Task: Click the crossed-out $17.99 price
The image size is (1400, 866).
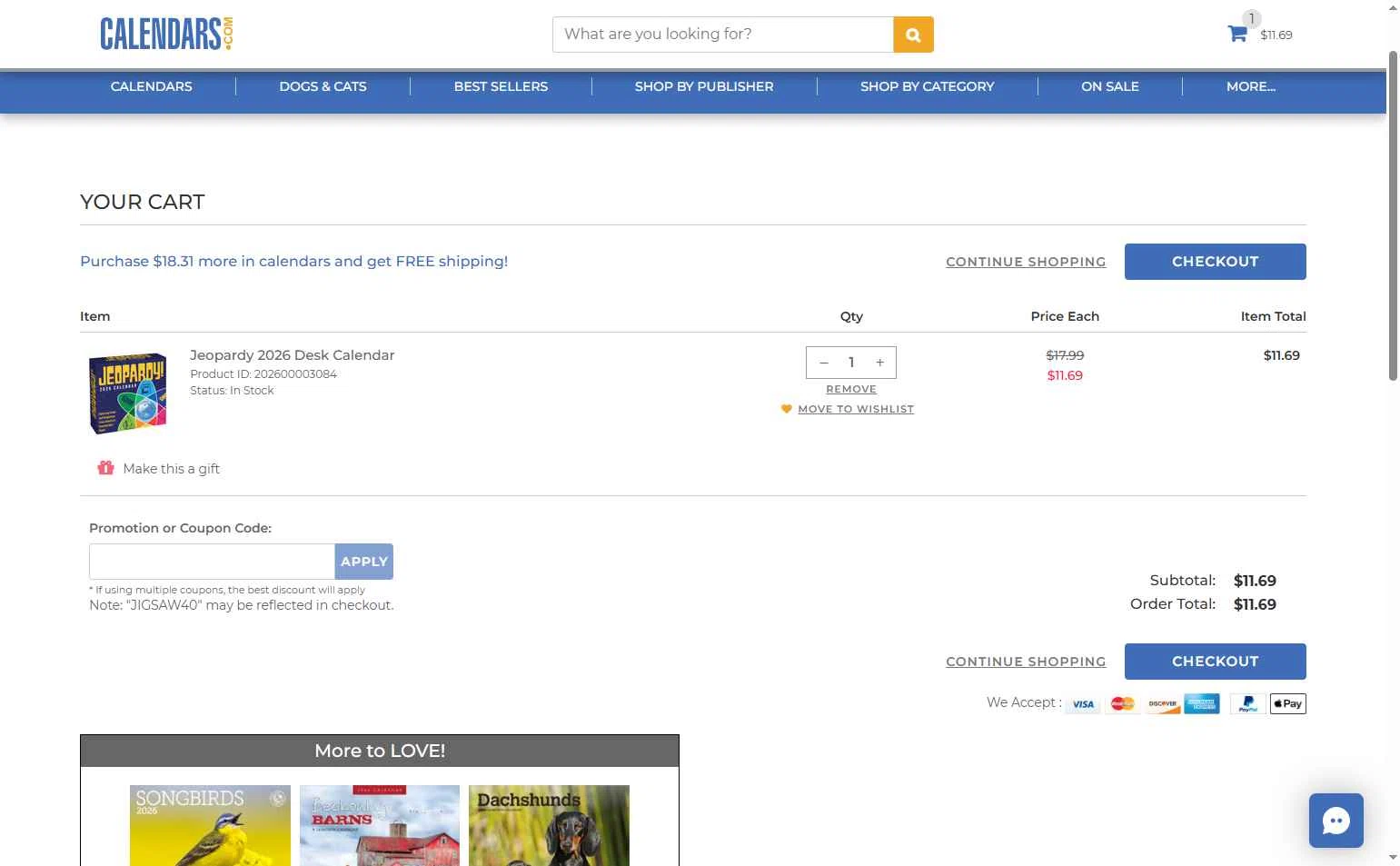Action: [1065, 355]
